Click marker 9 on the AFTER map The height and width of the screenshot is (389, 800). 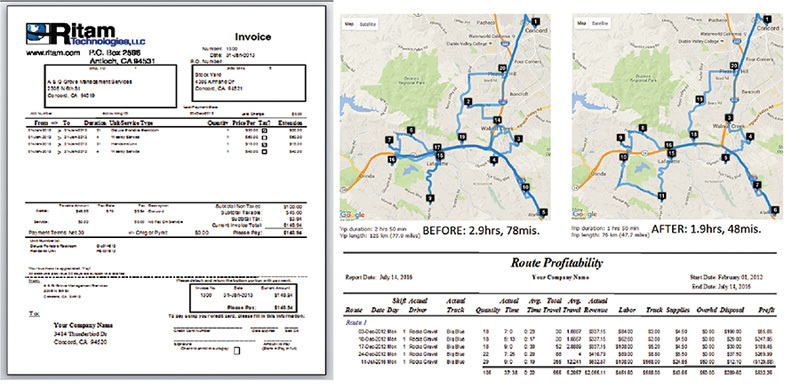621,137
